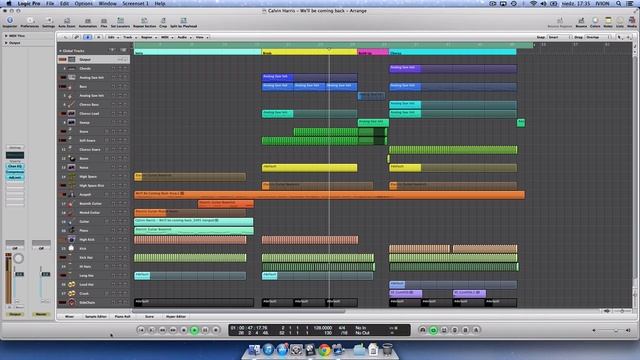640x360 pixels.
Task: Click Go to Beginning in the transport
Action: (141, 330)
